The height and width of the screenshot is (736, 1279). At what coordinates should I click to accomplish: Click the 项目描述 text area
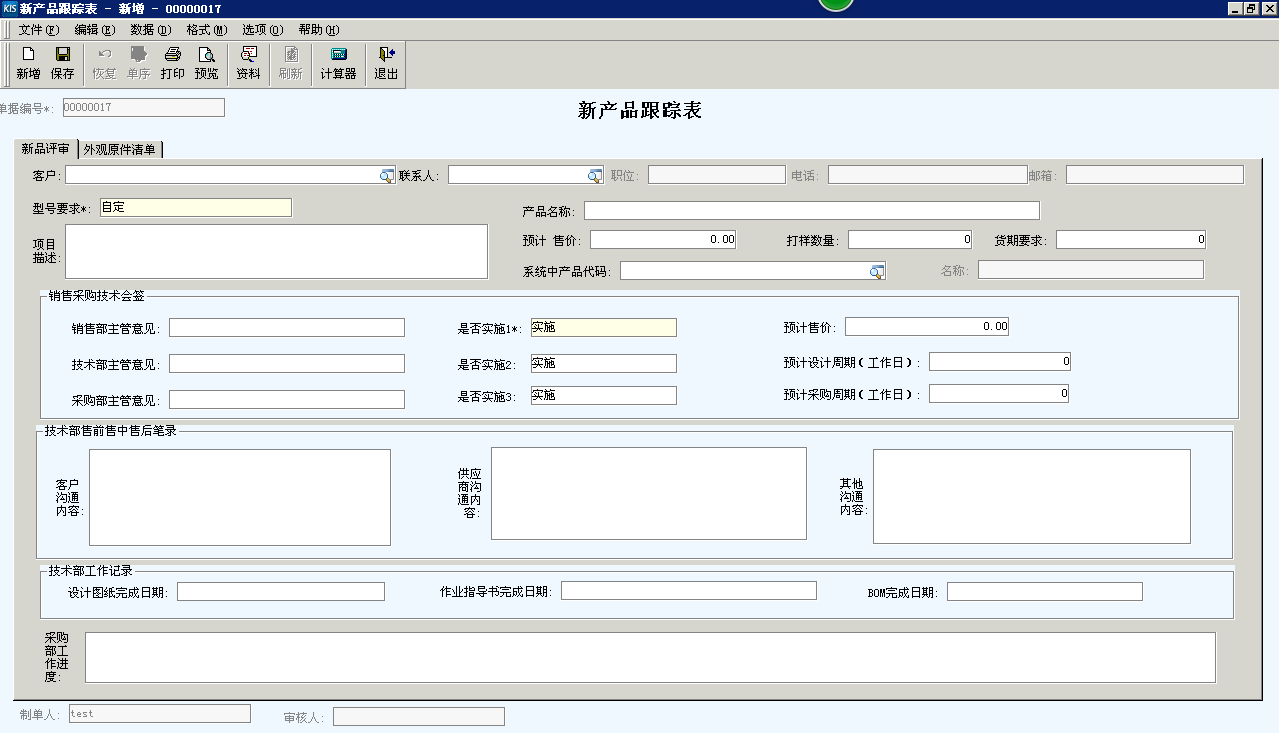[276, 251]
